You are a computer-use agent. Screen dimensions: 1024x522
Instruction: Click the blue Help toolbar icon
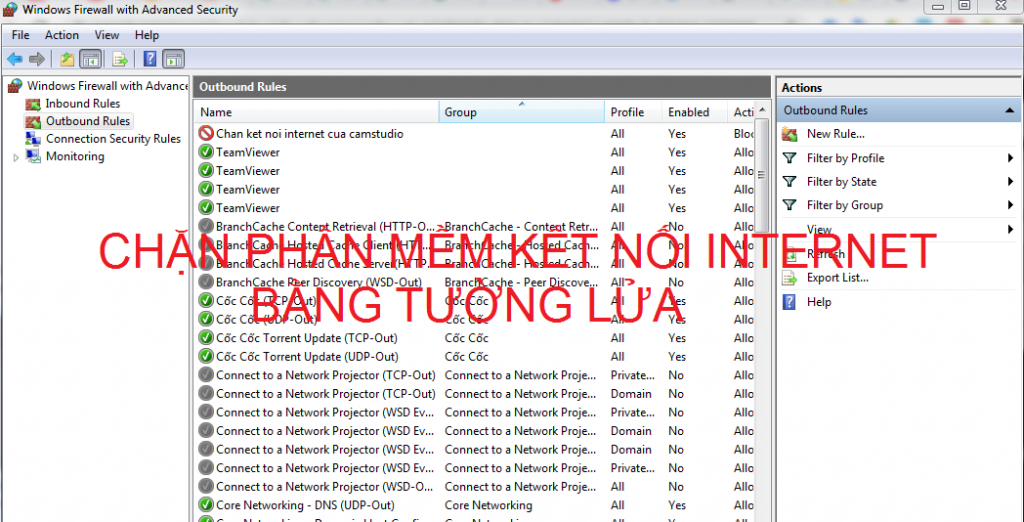point(150,59)
